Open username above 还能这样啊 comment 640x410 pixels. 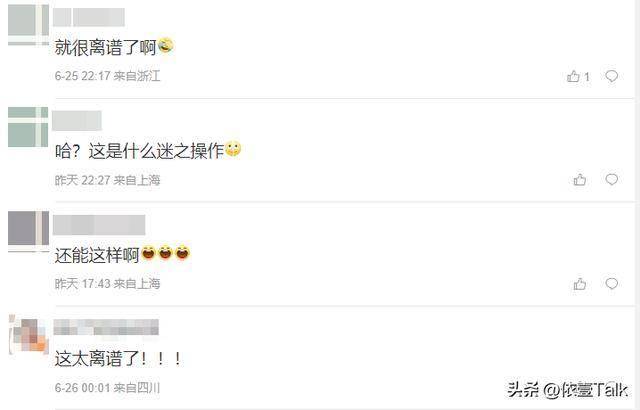(x=99, y=225)
